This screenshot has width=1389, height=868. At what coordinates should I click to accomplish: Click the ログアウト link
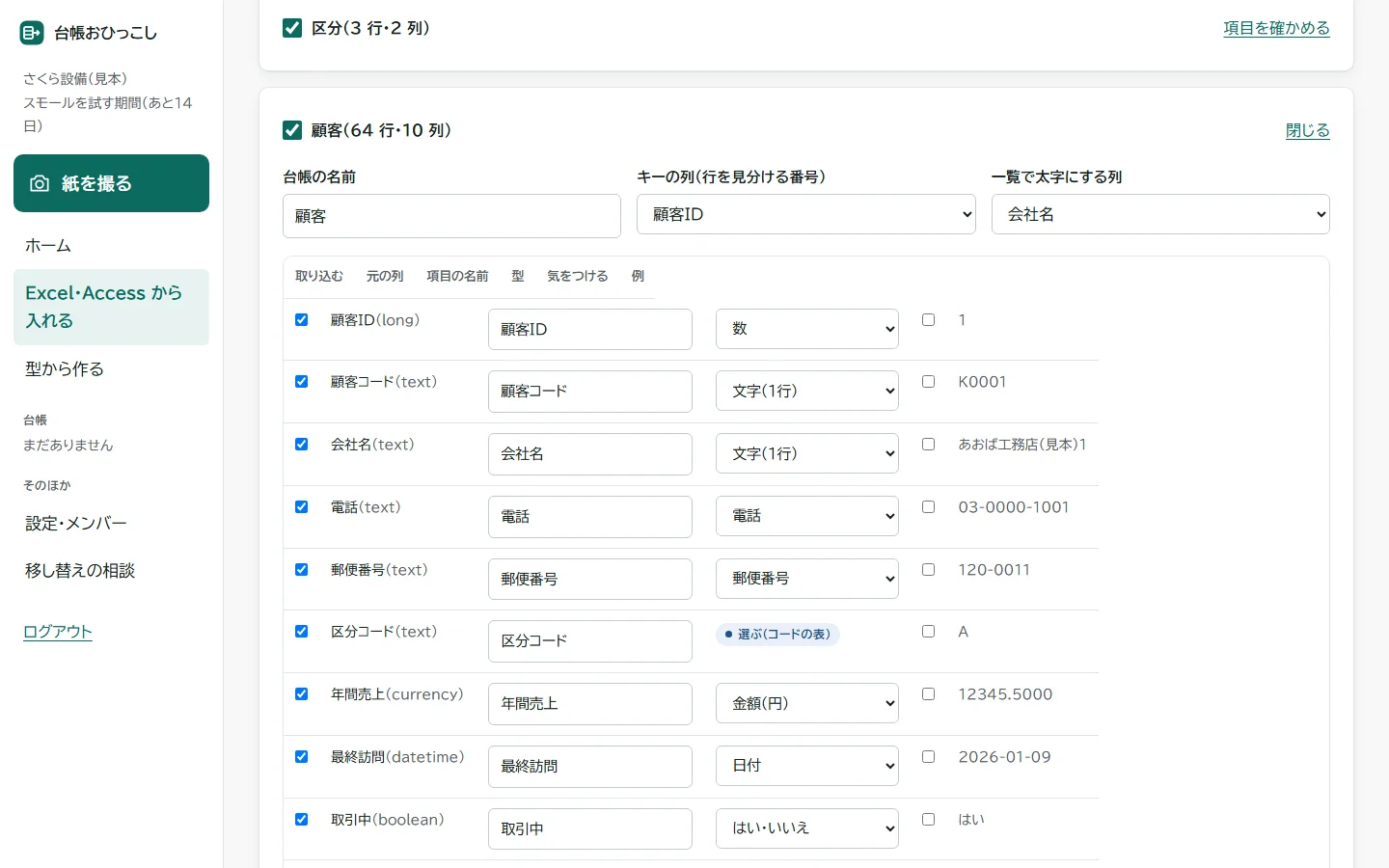pos(58,632)
